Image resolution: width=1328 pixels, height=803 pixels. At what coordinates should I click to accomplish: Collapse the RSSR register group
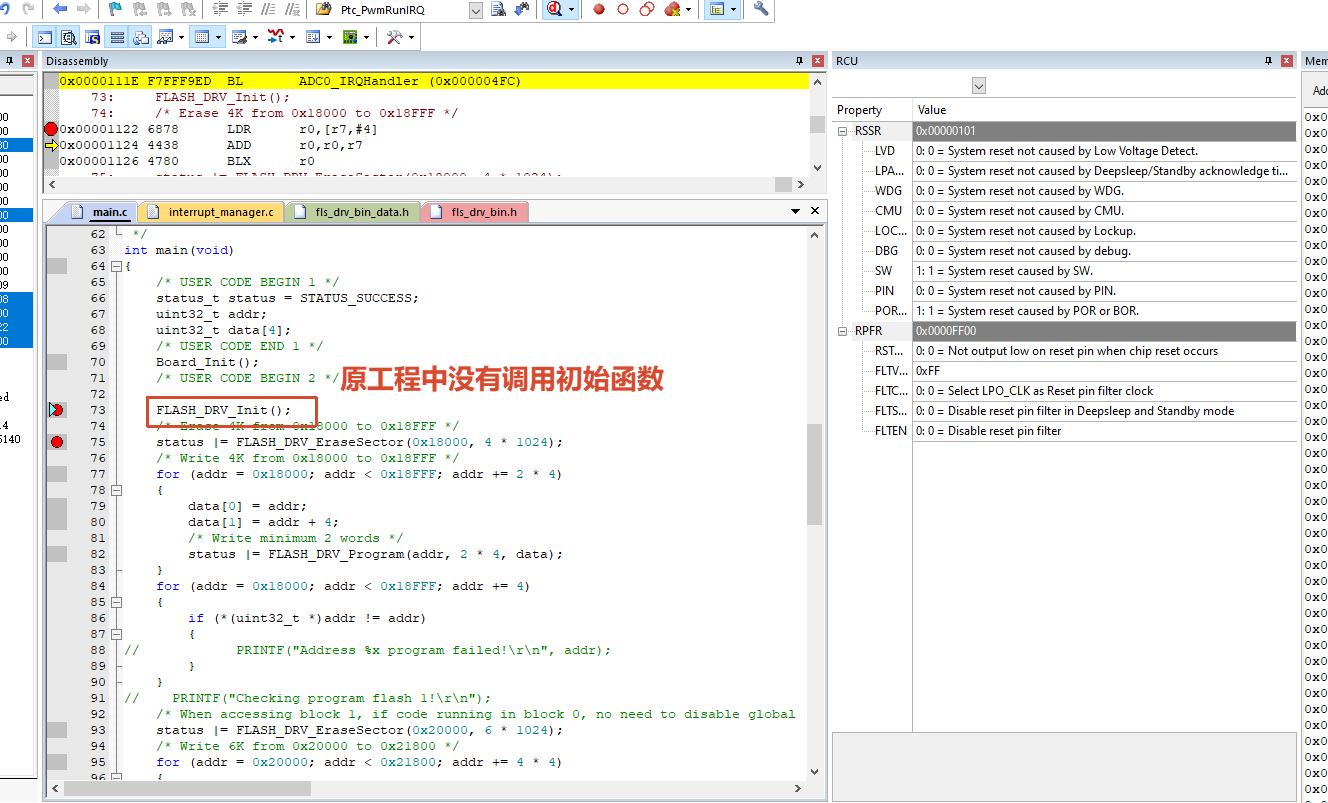843,131
